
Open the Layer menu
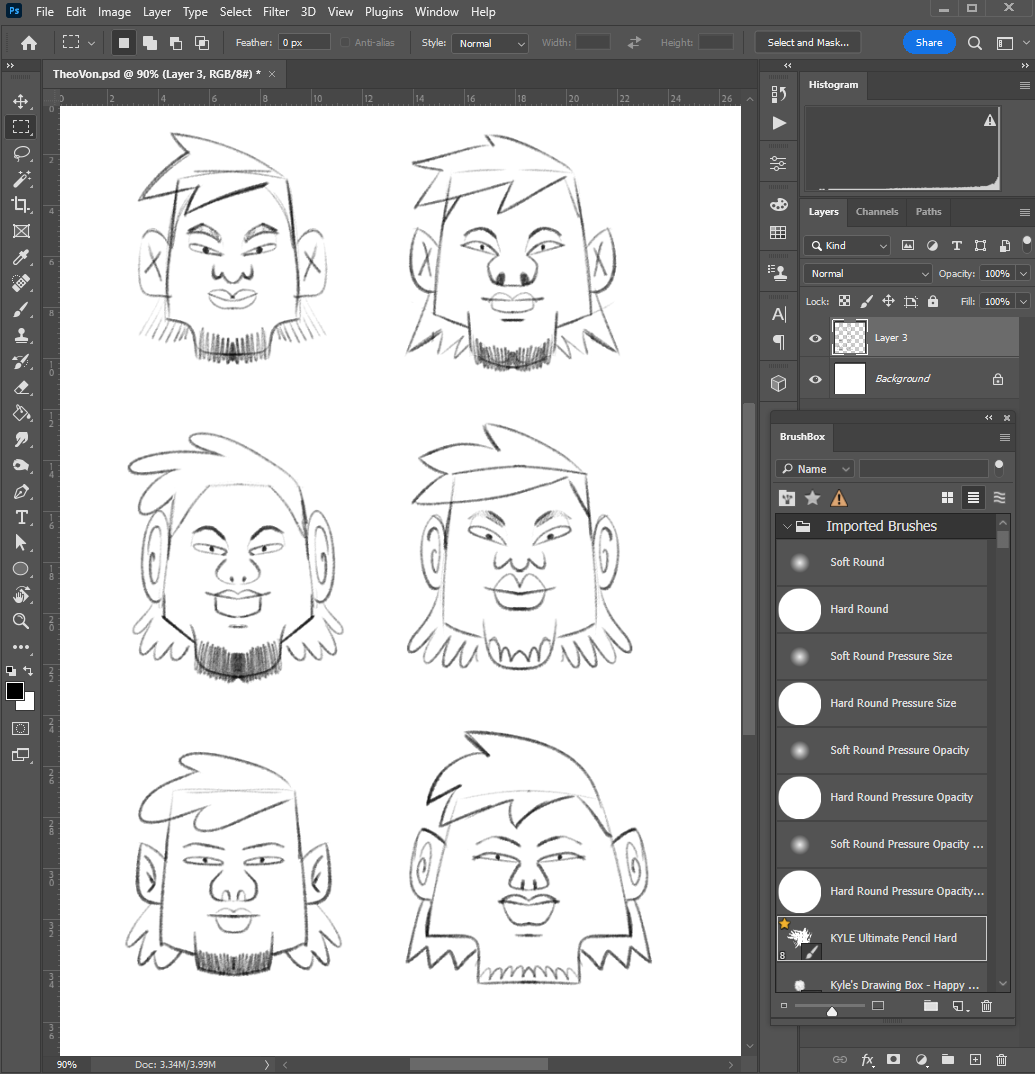[x=157, y=12]
